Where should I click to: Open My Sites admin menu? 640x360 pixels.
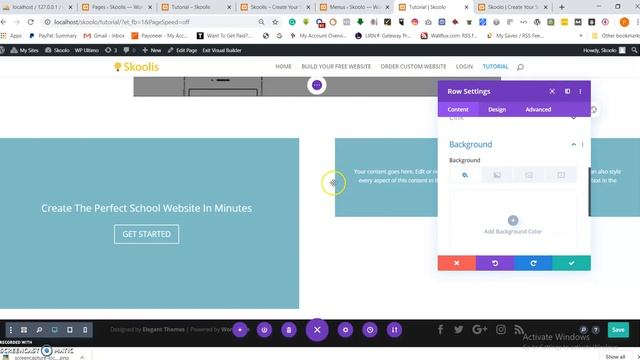(24, 50)
